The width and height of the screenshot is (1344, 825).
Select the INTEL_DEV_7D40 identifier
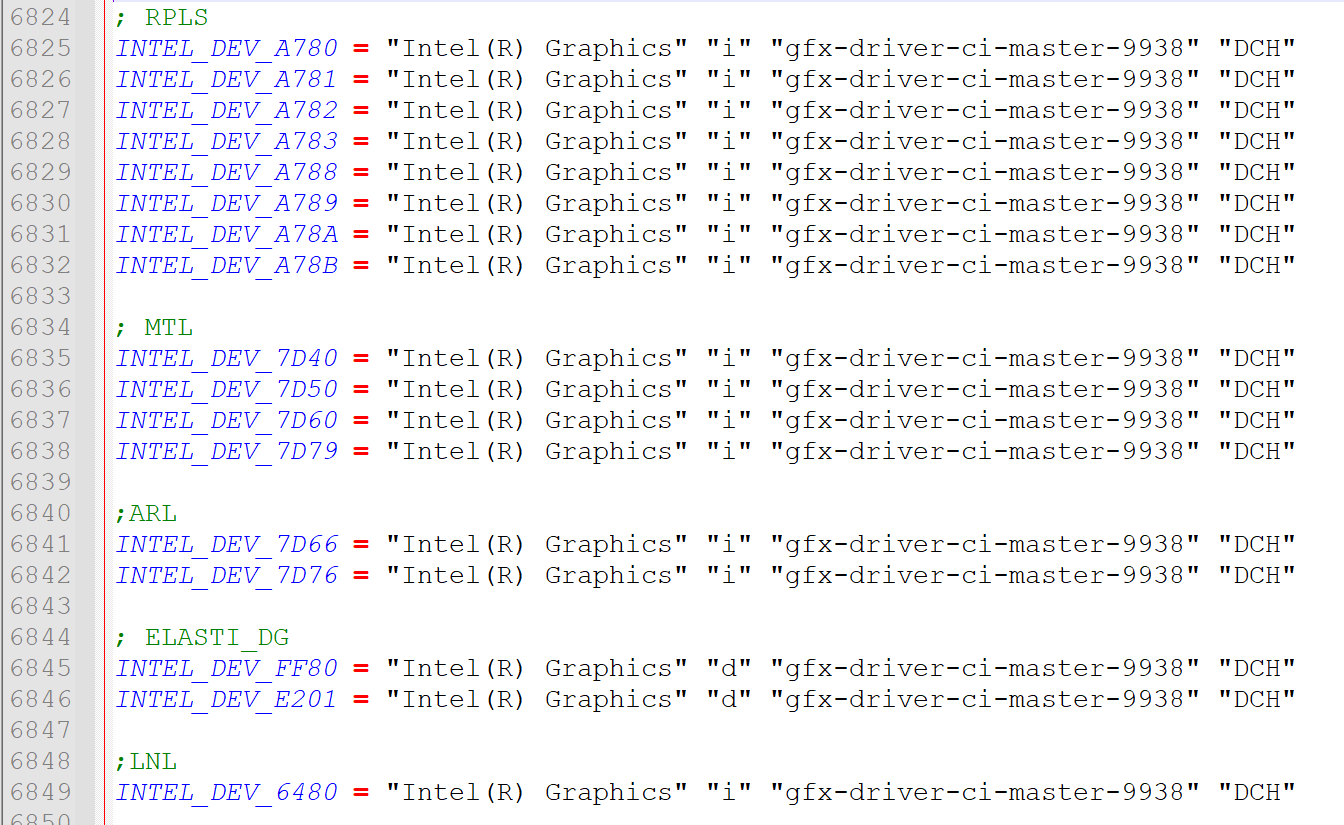[227, 358]
